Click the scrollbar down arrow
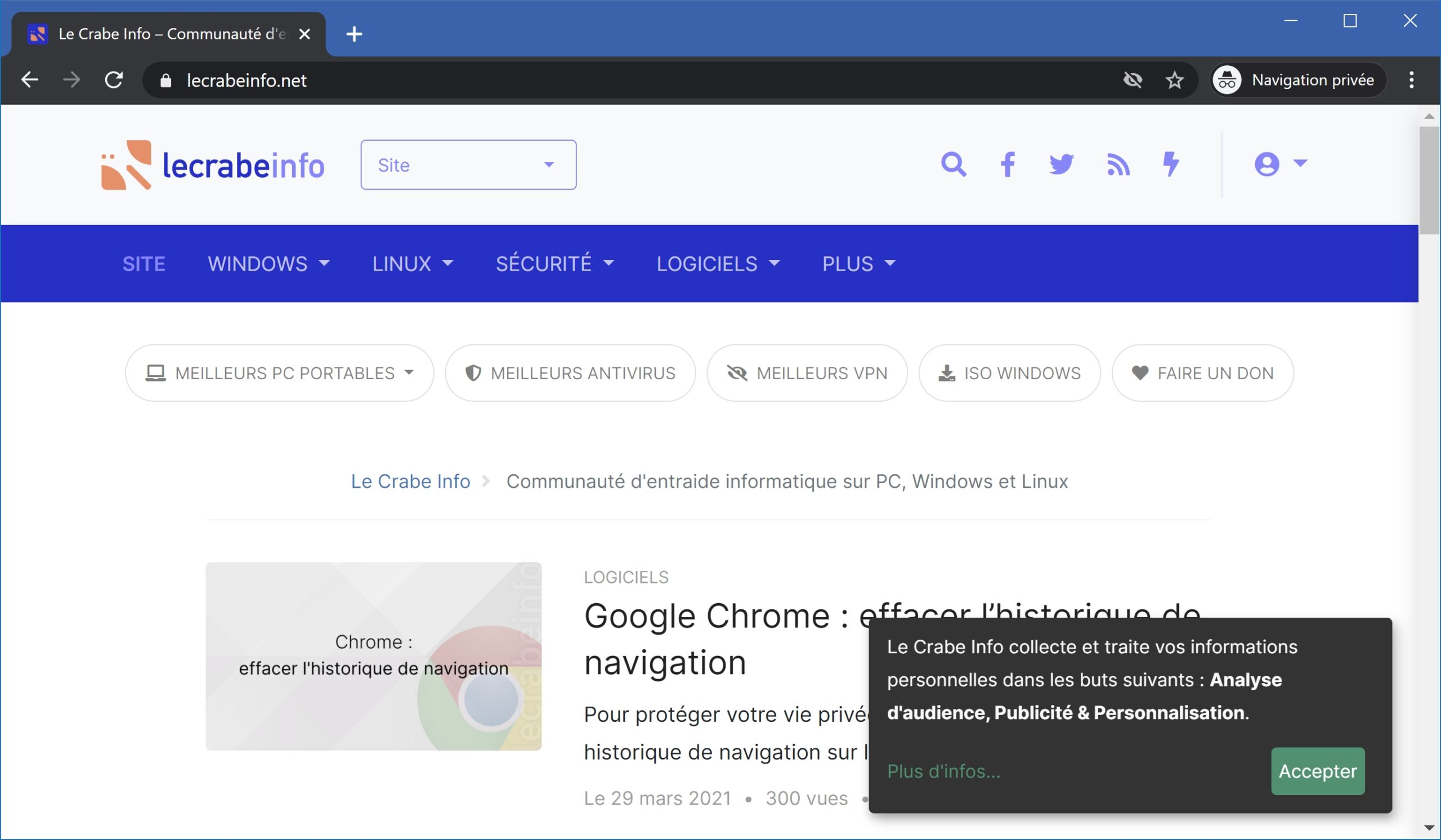Image resolution: width=1441 pixels, height=840 pixels. point(1429,828)
